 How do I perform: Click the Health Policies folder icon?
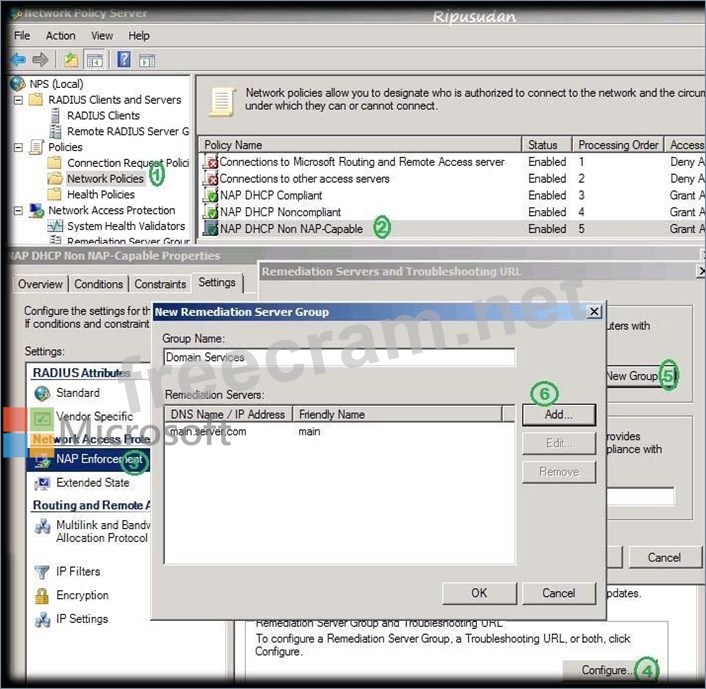click(x=54, y=194)
